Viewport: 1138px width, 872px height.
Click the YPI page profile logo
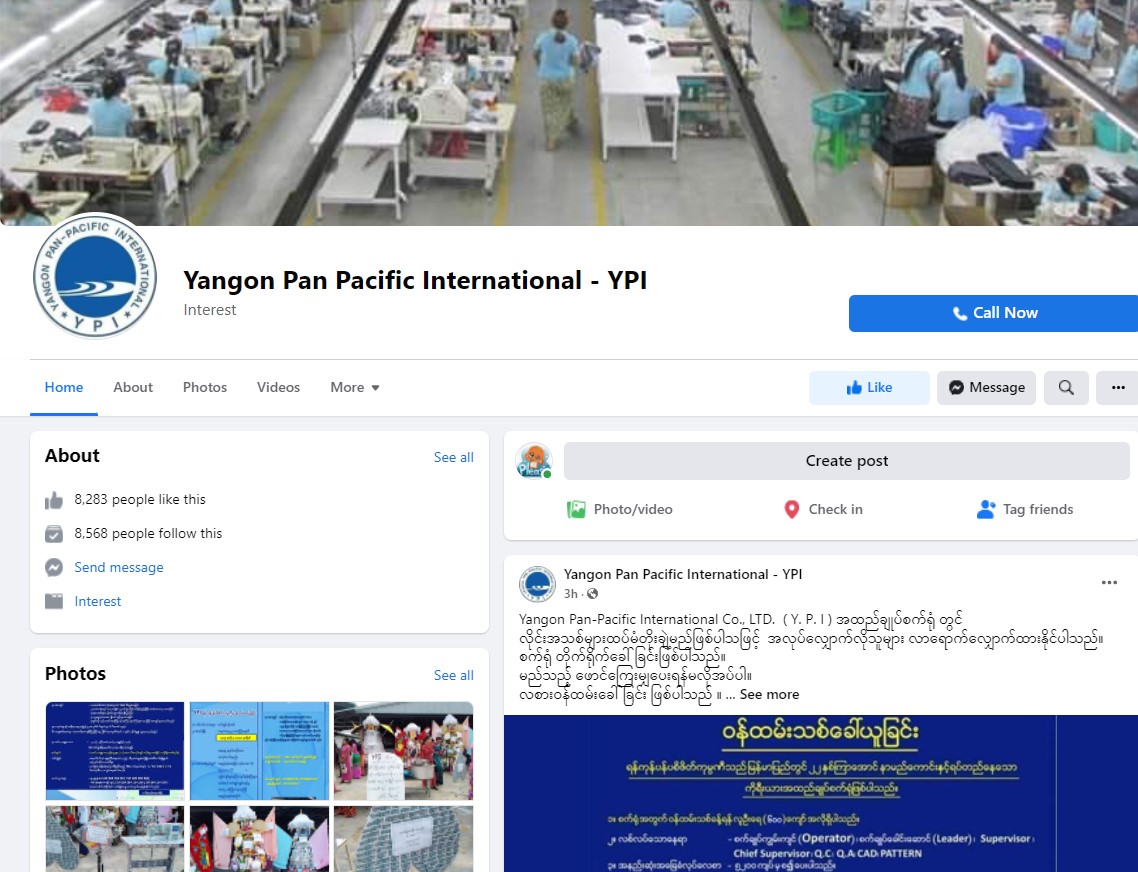click(95, 276)
